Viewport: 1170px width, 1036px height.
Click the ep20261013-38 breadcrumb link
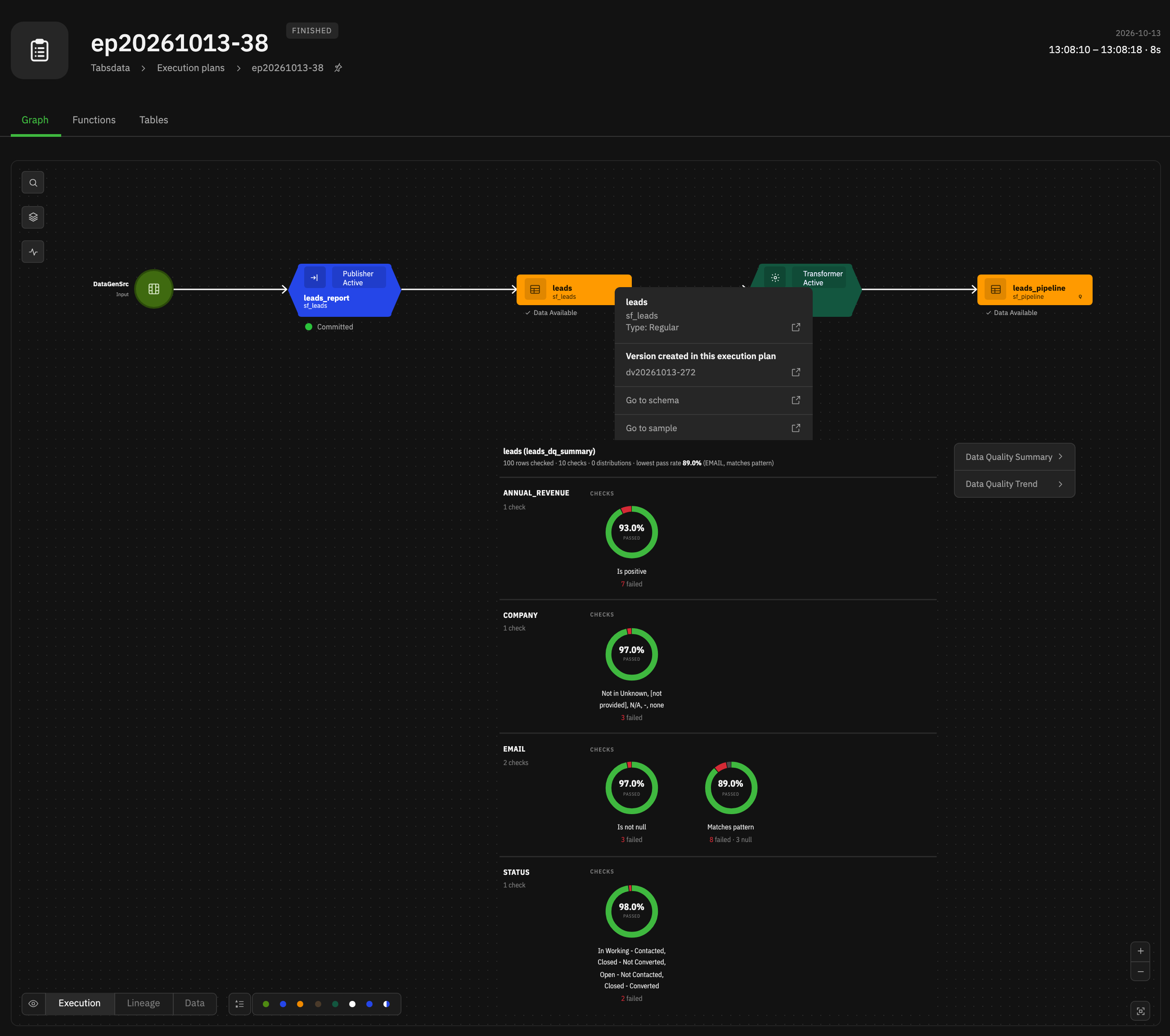pyautogui.click(x=288, y=68)
